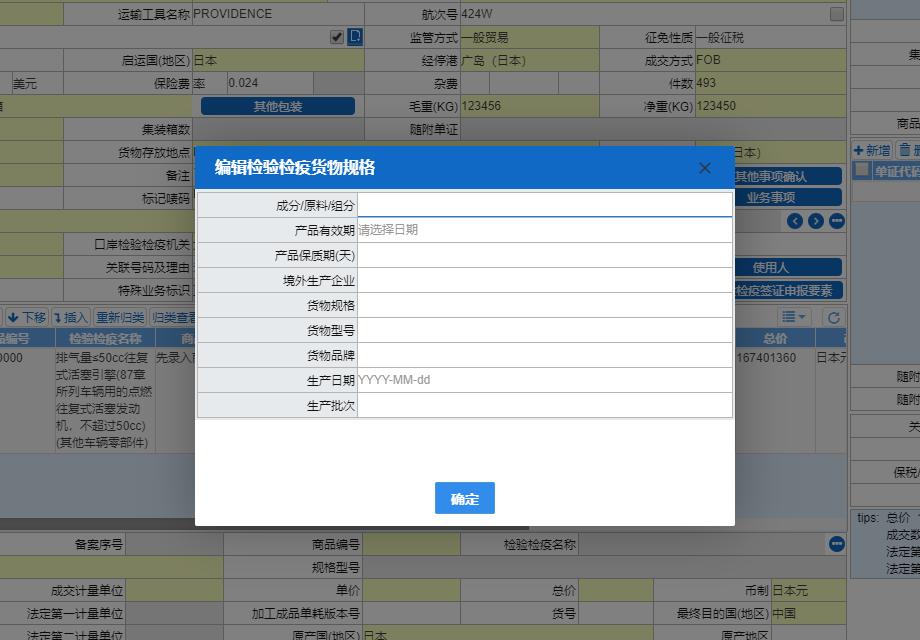Click the 确定 confirm button

[x=464, y=498]
